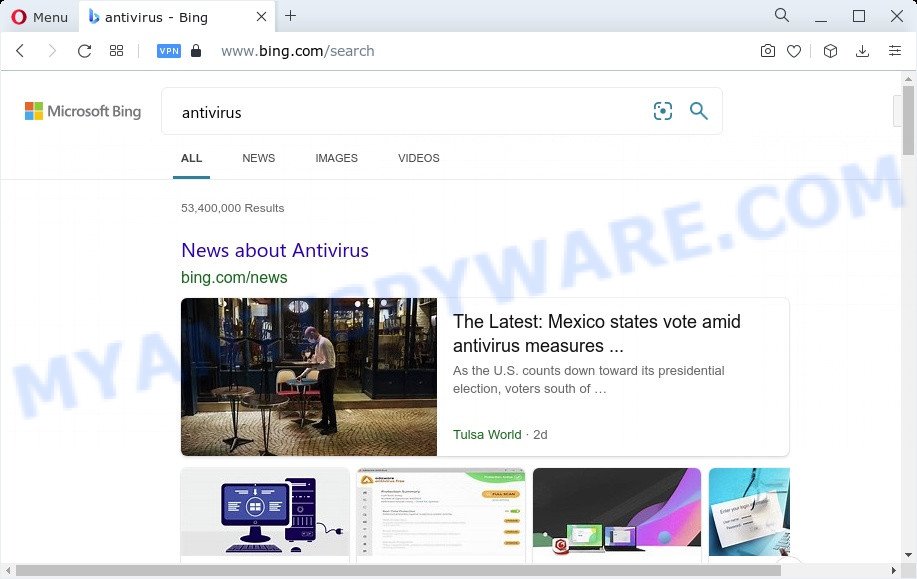Go forward to next page
Image resolution: width=917 pixels, height=579 pixels.
[x=52, y=51]
